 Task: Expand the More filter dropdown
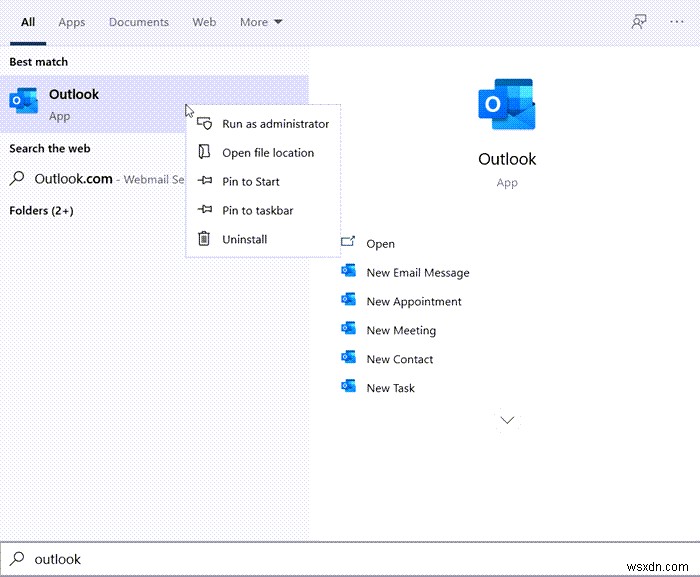(x=261, y=22)
